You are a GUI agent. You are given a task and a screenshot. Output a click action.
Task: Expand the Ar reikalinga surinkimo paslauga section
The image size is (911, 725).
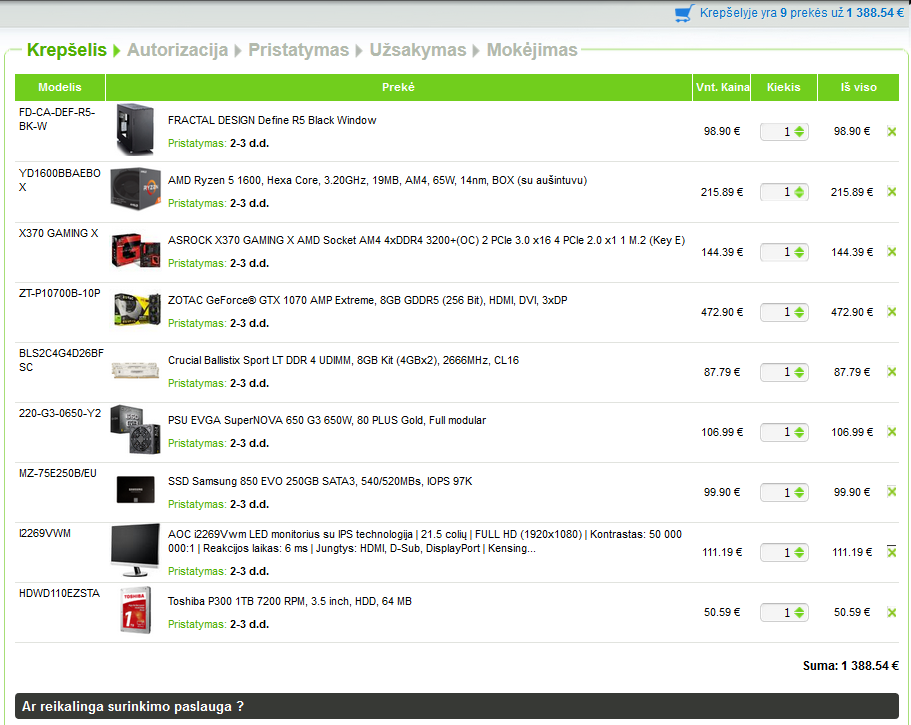(457, 706)
